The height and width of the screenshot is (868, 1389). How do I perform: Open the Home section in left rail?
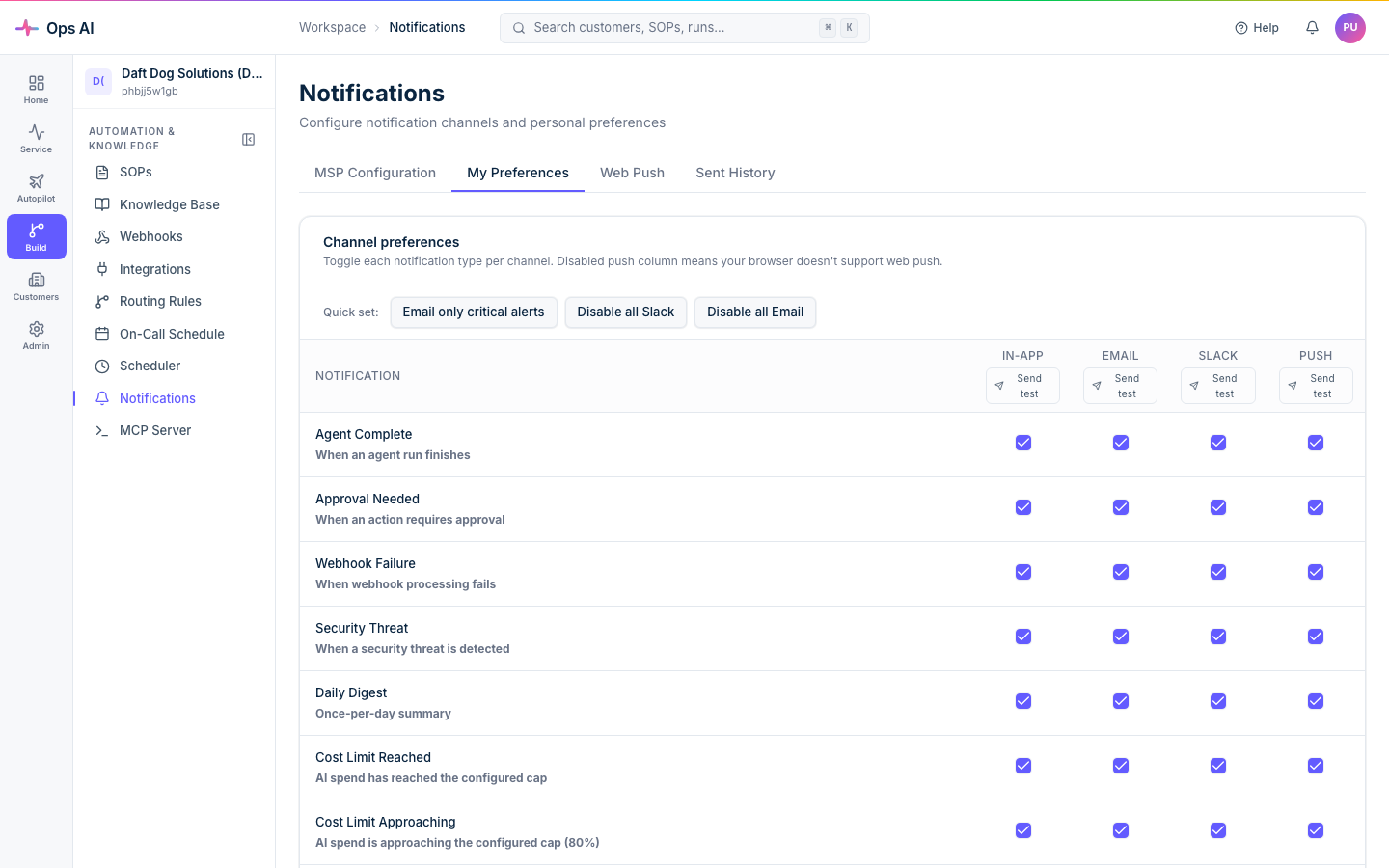pyautogui.click(x=37, y=90)
